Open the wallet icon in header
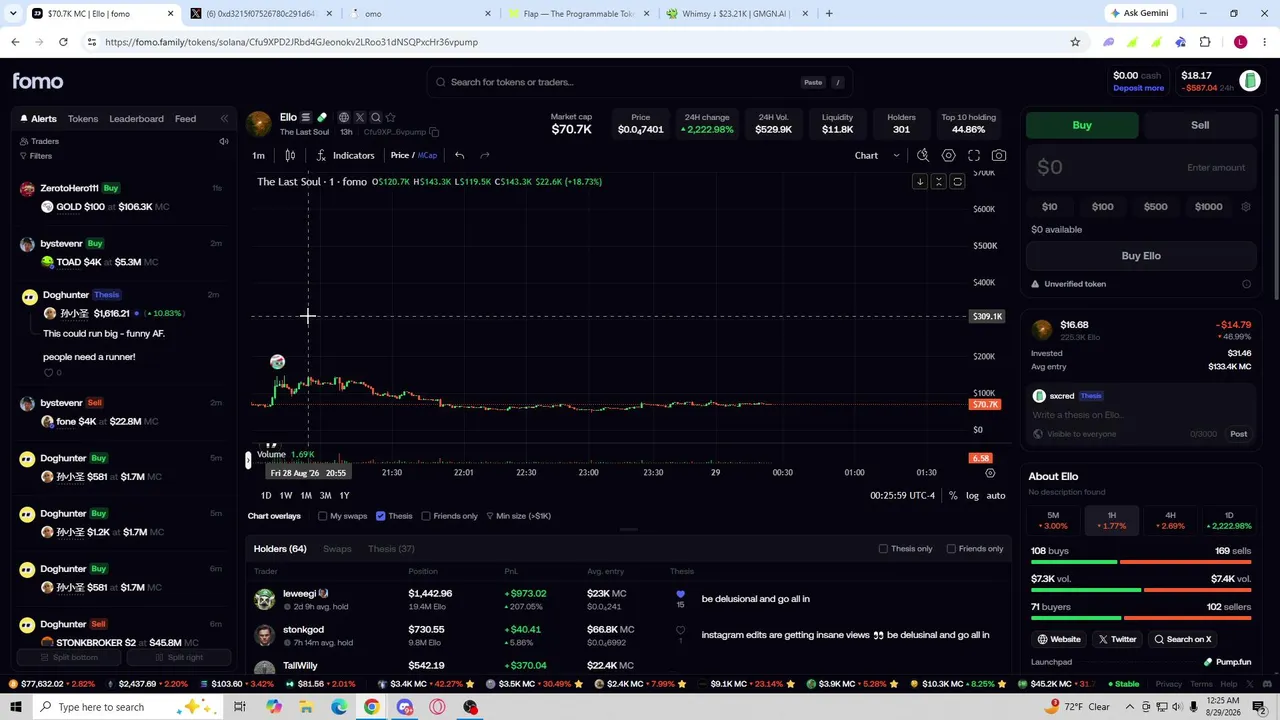 1249,81
